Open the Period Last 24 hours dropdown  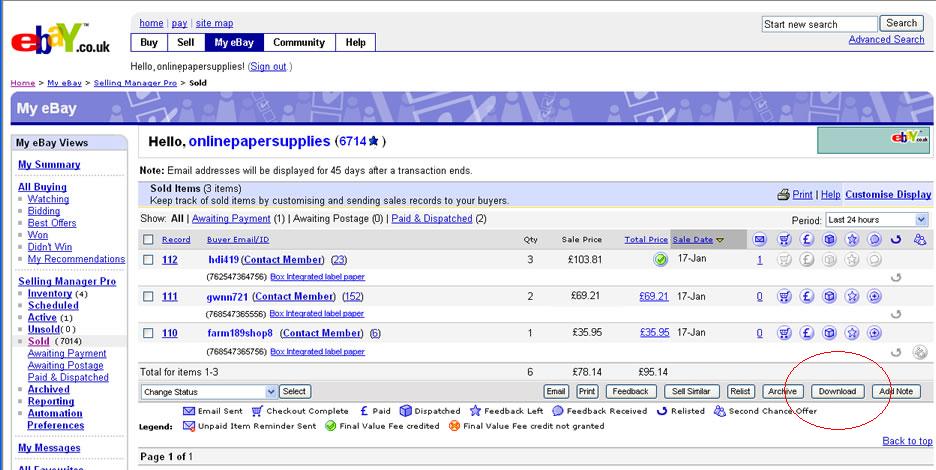876,220
